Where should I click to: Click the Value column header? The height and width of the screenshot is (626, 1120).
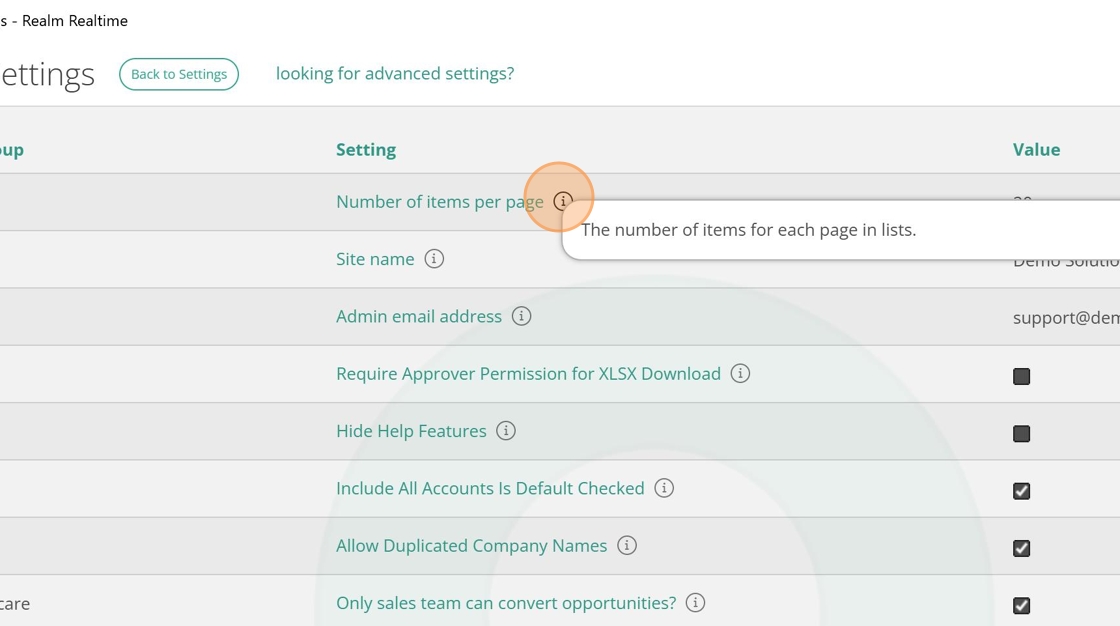click(x=1036, y=150)
